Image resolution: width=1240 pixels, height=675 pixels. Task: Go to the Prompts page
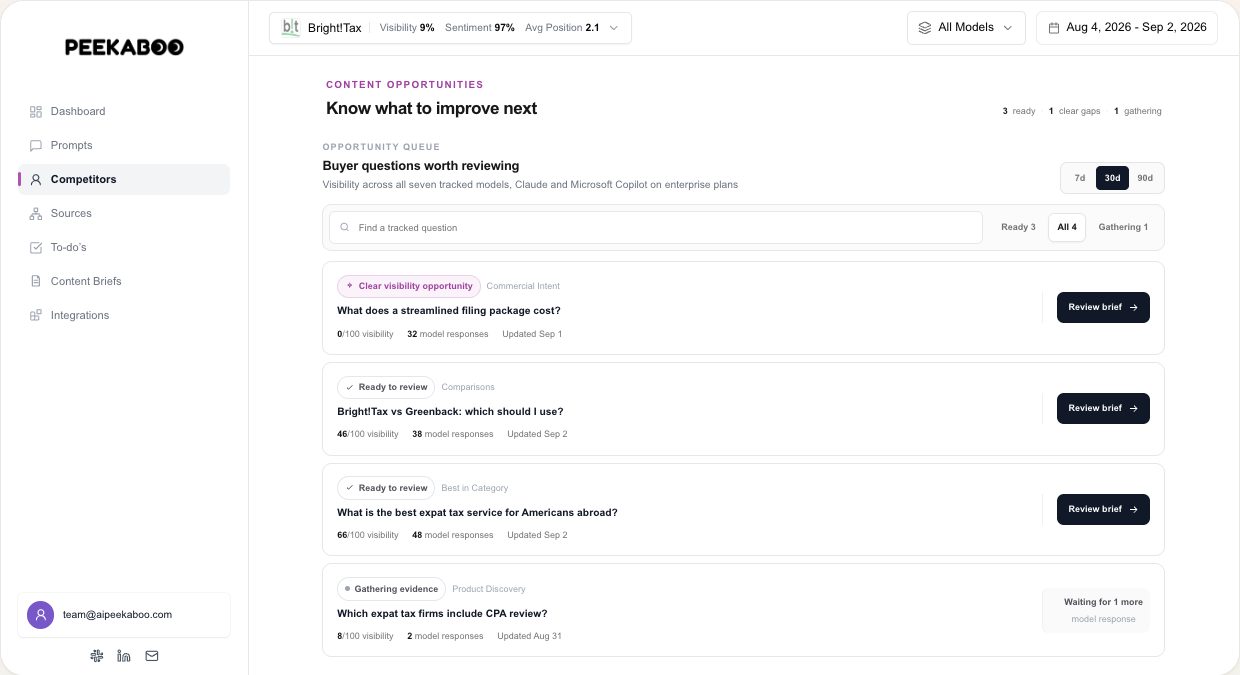click(124, 145)
